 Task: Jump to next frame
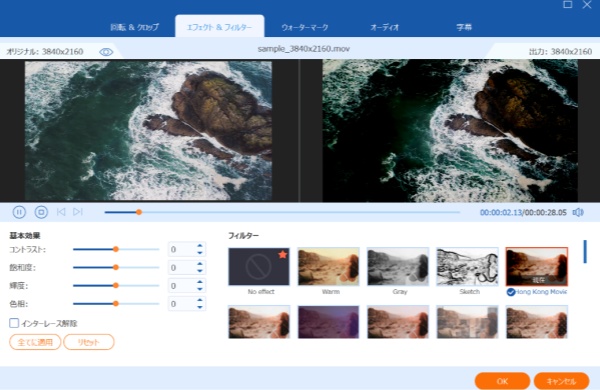78,212
